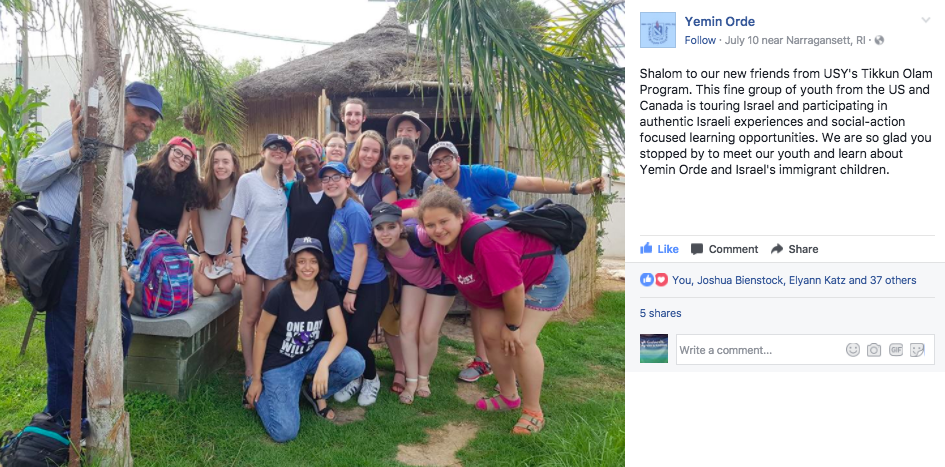Click the Comment speech bubble icon
This screenshot has width=945, height=467.
click(x=697, y=249)
